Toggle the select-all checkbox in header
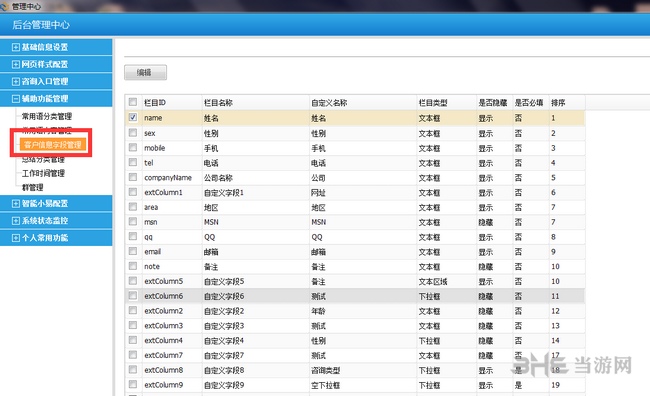This screenshot has height=396, width=650. (x=133, y=102)
